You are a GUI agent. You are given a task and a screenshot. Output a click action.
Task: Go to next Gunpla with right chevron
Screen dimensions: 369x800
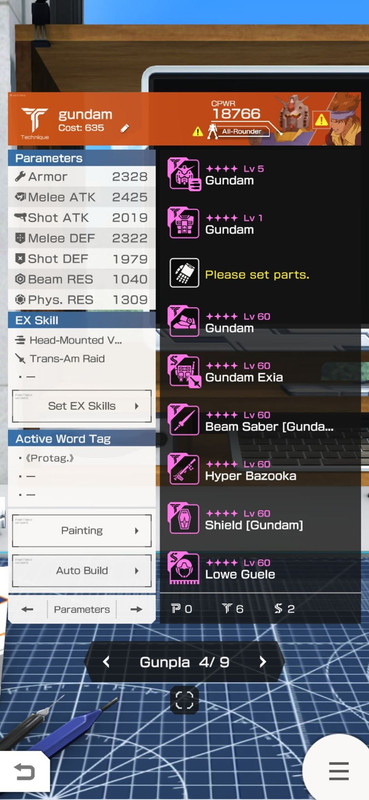263,662
